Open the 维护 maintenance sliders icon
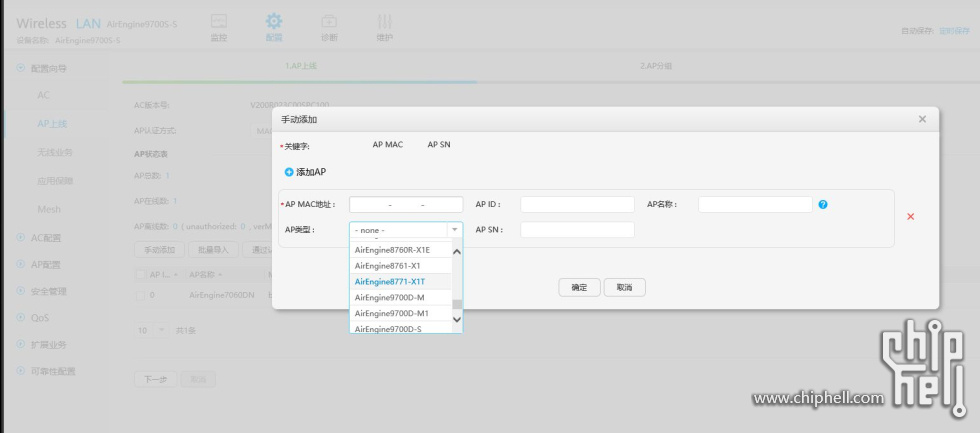This screenshot has width=980, height=433. click(384, 22)
